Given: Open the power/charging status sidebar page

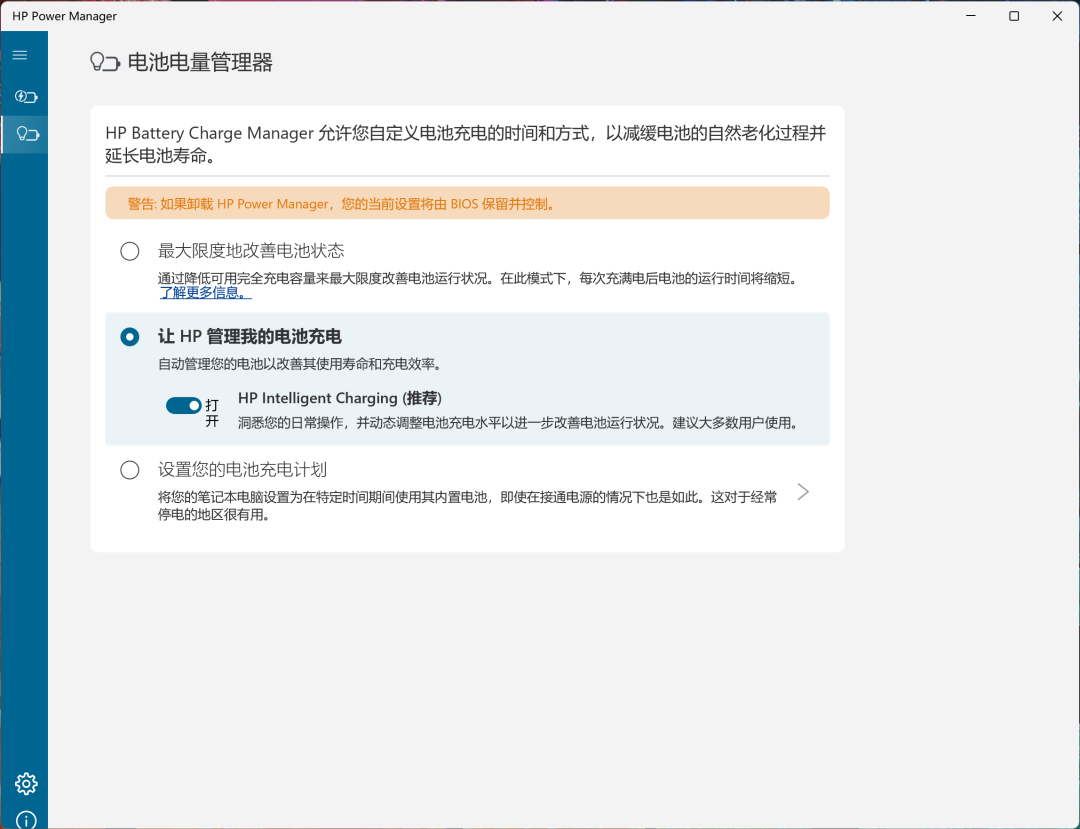Looking at the screenshot, I should (26, 96).
